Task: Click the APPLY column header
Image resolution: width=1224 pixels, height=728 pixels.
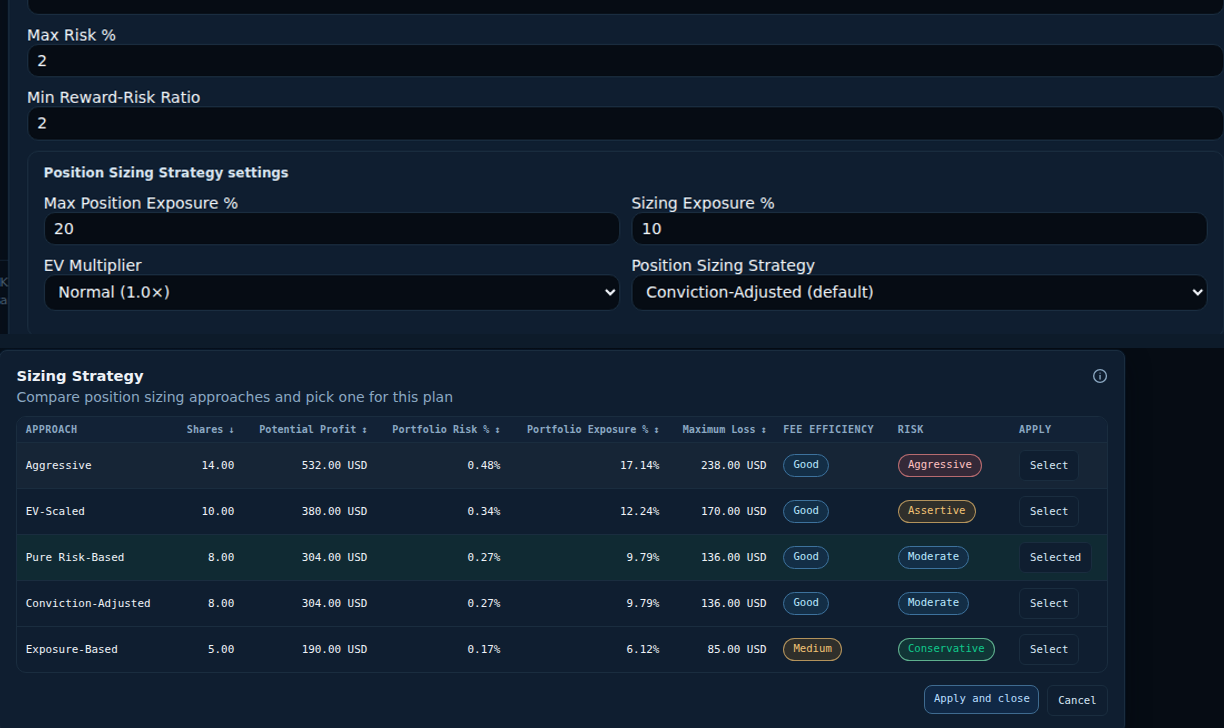Action: 1035,429
